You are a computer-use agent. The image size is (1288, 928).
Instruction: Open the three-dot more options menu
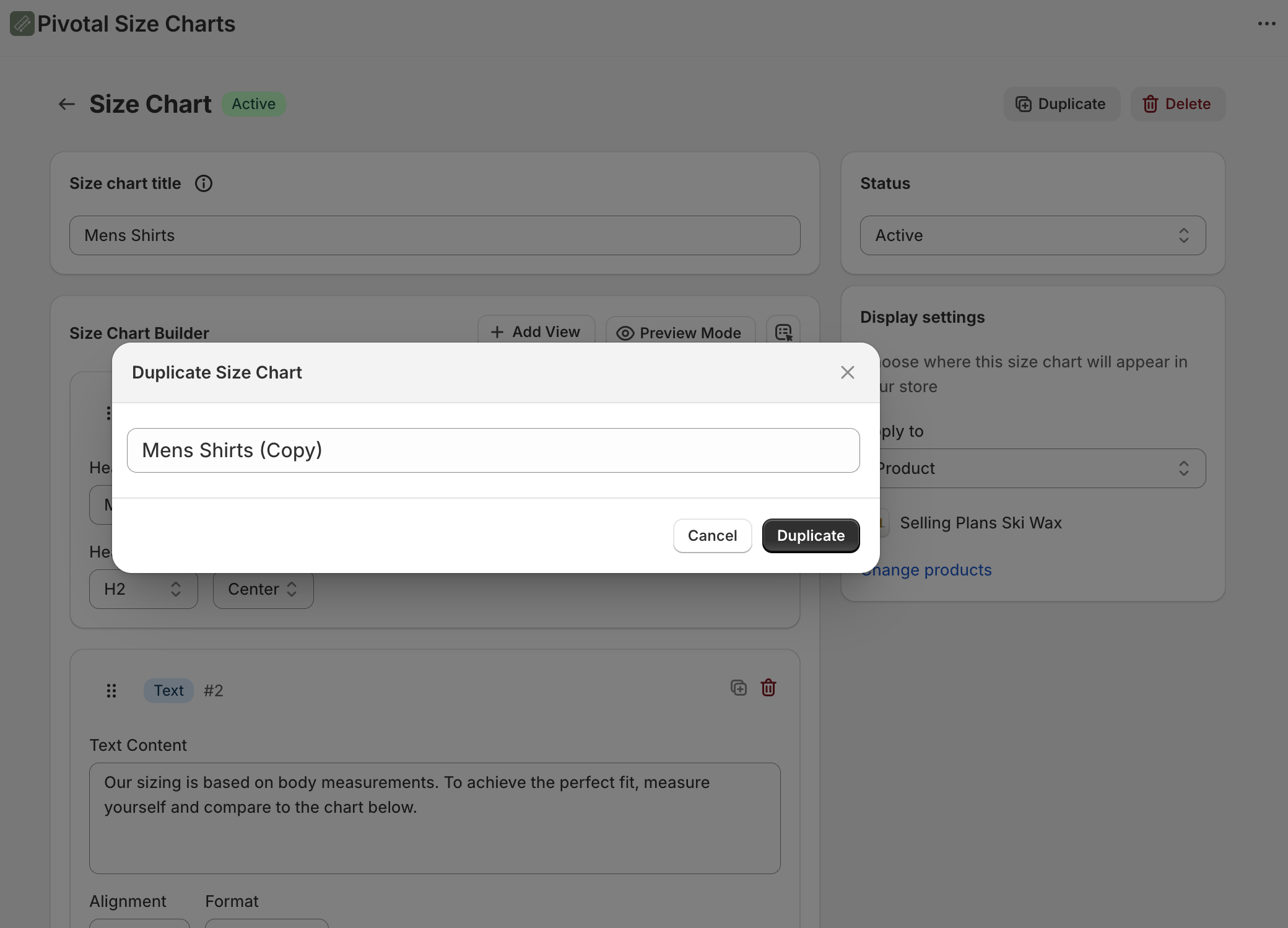click(1266, 24)
